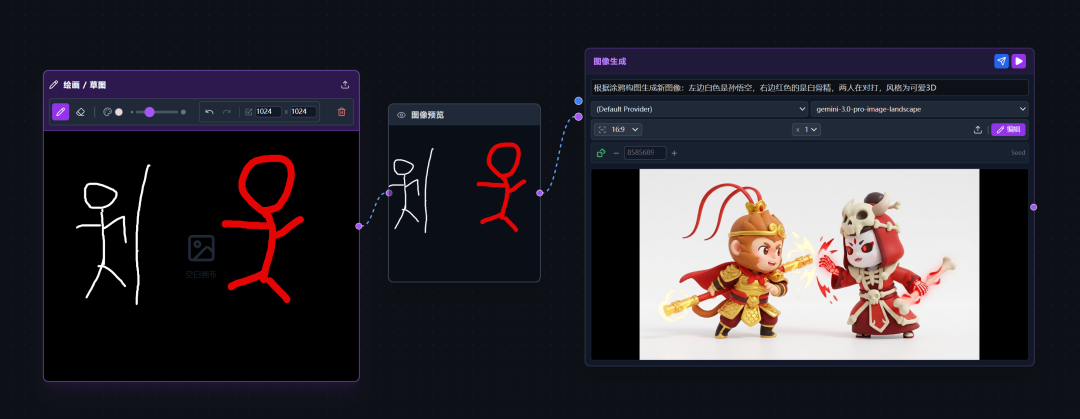This screenshot has width=1080, height=419.
Task: Click the pencil icon beside 绘画 / 草图 title
Action: coord(54,85)
